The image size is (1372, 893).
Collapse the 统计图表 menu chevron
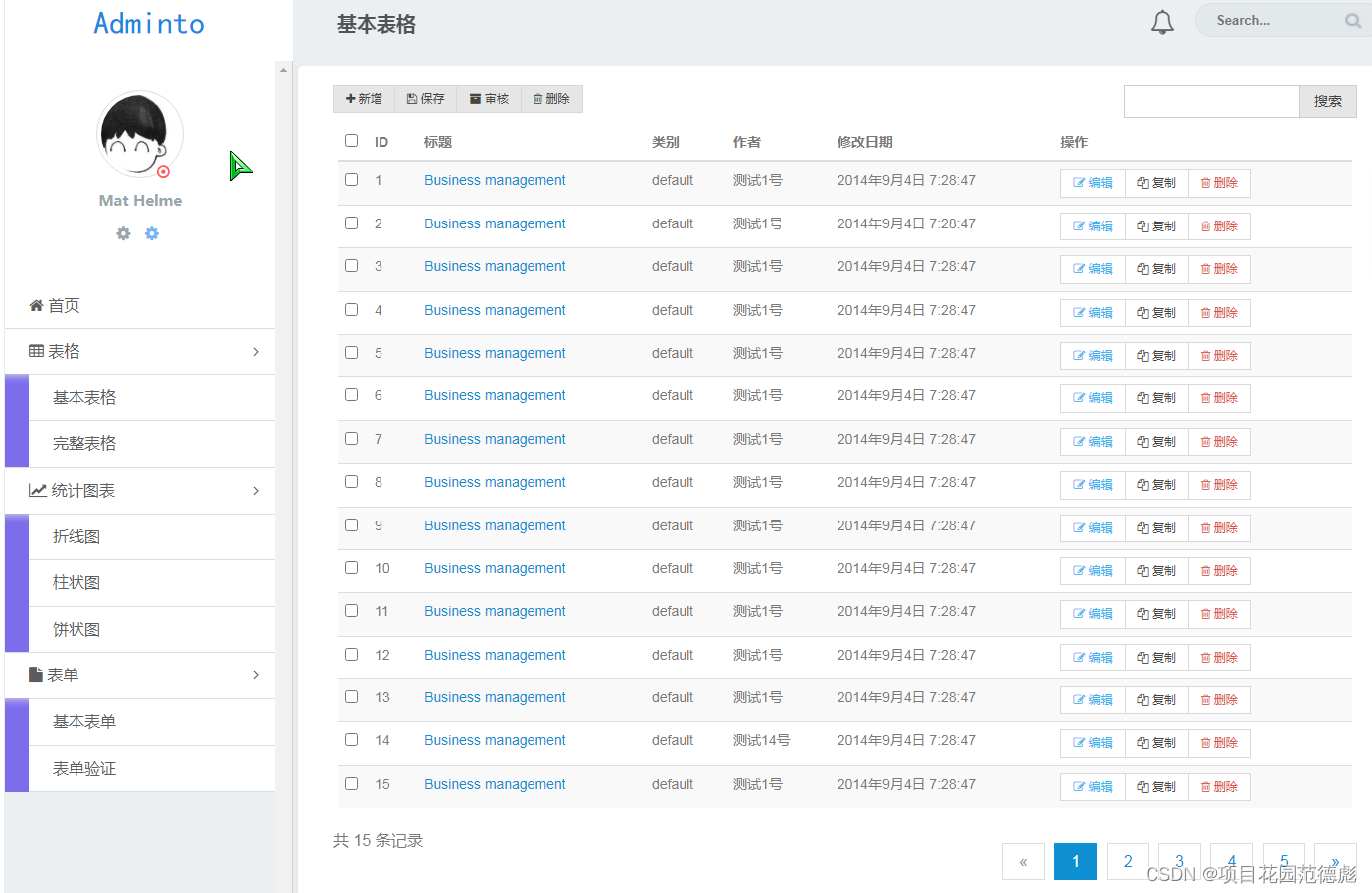(256, 491)
